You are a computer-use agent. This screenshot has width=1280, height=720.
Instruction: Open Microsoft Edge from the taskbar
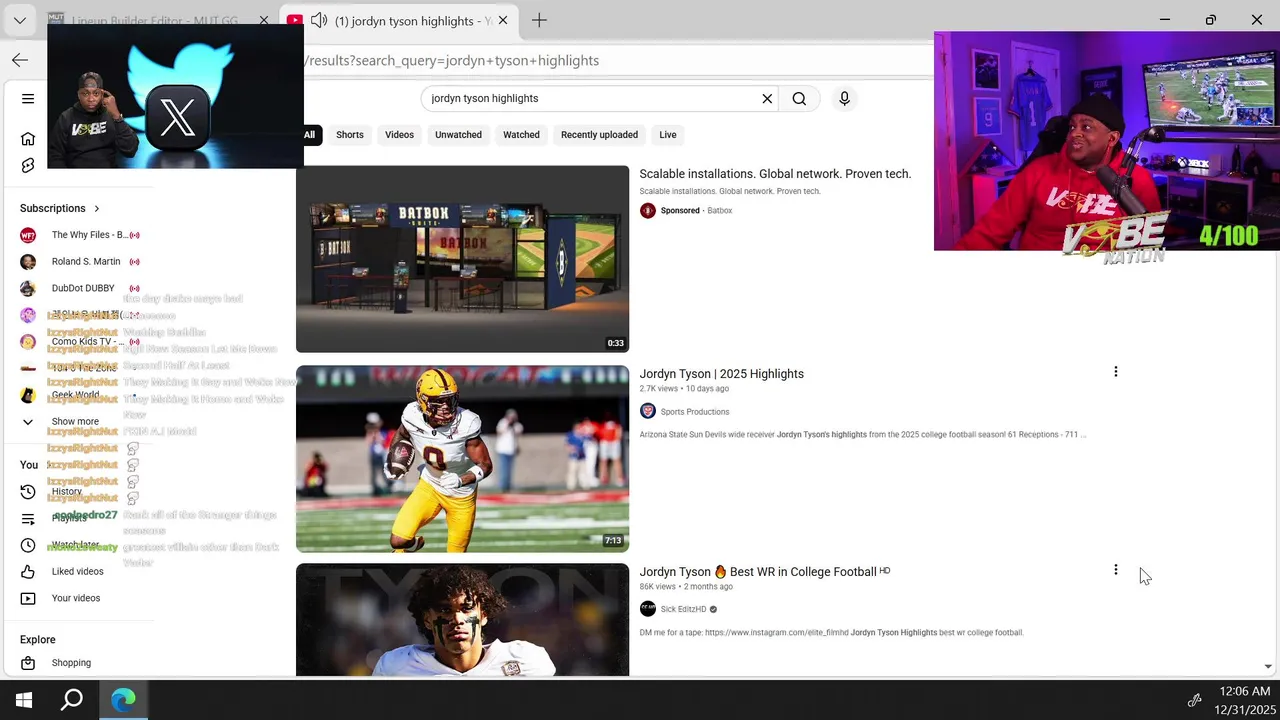pos(123,700)
